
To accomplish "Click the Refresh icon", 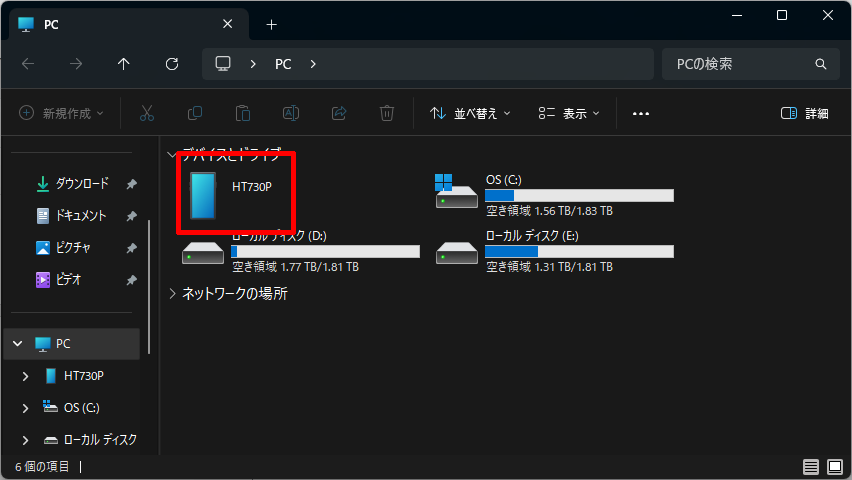I will tap(172, 64).
